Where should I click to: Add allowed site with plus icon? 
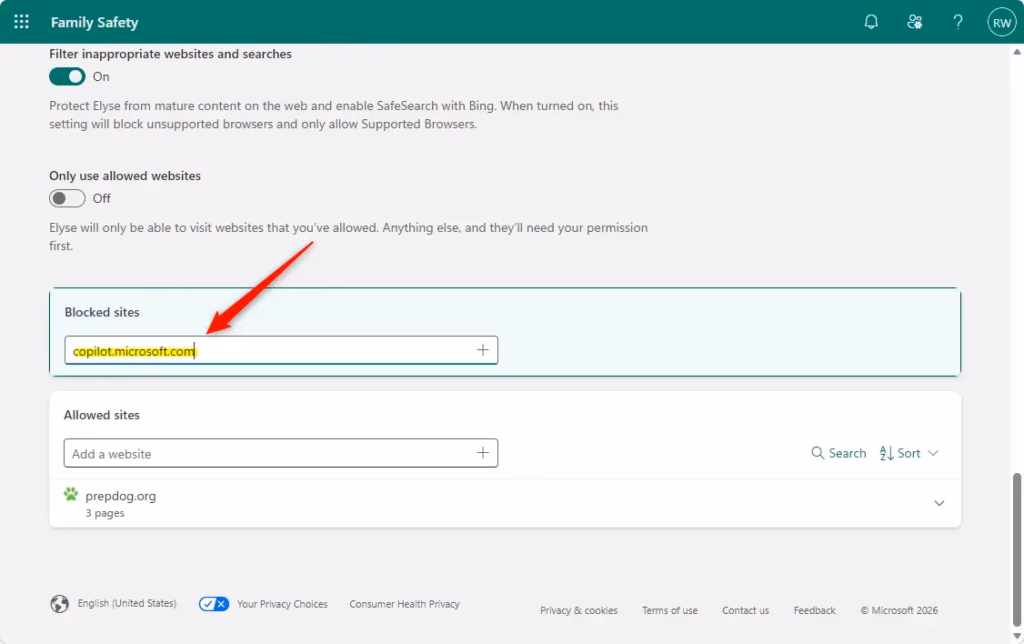click(483, 453)
